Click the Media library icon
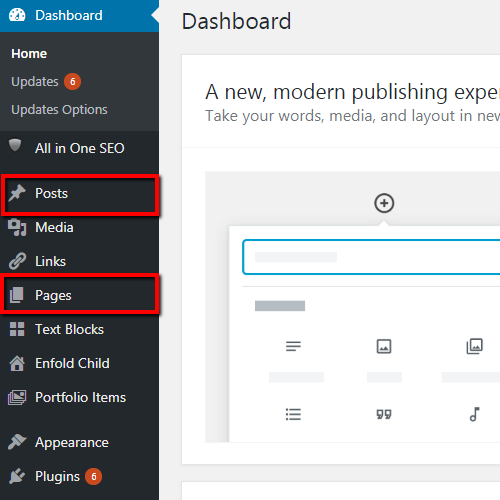The height and width of the screenshot is (500, 500). click(17, 227)
